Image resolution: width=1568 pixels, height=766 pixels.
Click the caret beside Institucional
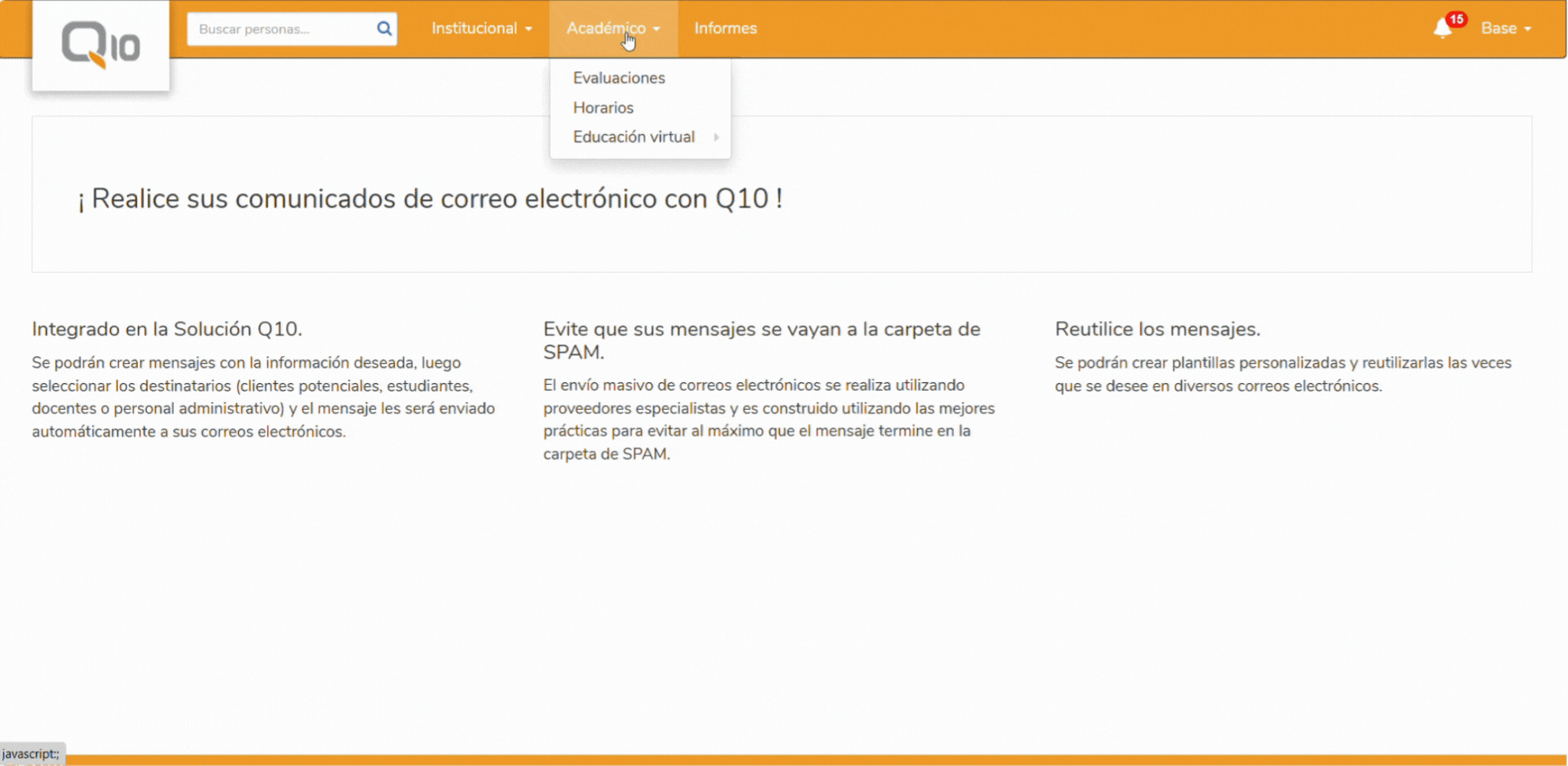pos(529,28)
